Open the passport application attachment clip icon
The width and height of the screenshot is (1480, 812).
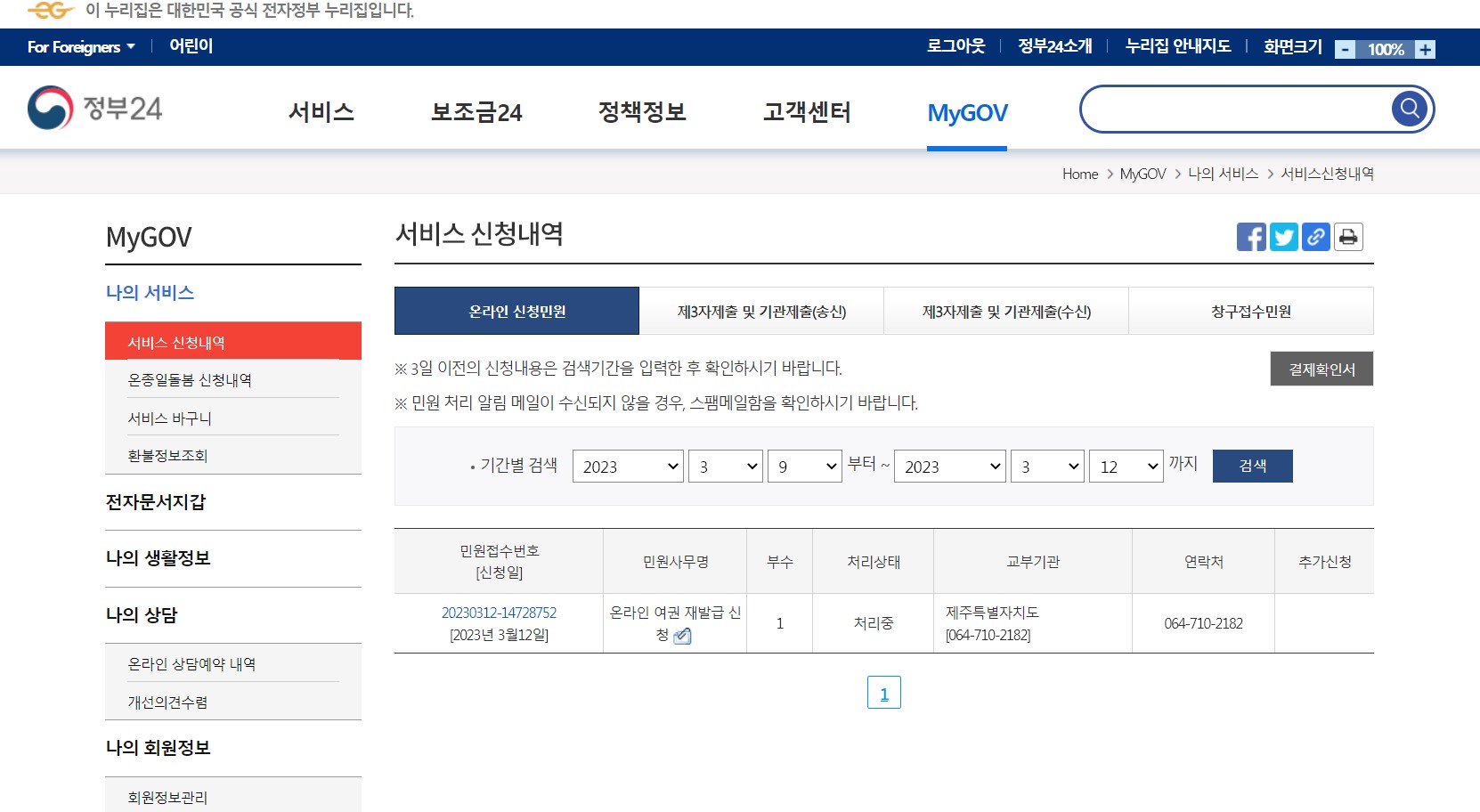pyautogui.click(x=683, y=635)
